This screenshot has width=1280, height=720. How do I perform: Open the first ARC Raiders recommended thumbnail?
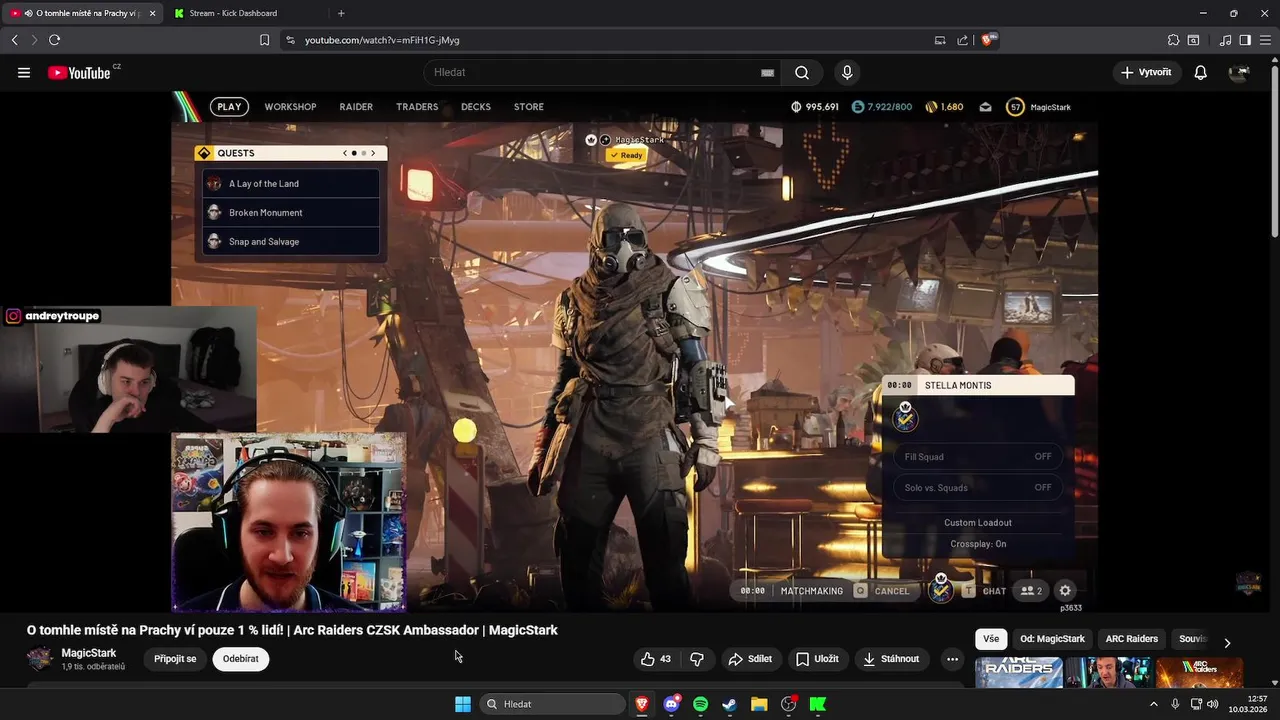[x=1019, y=673]
